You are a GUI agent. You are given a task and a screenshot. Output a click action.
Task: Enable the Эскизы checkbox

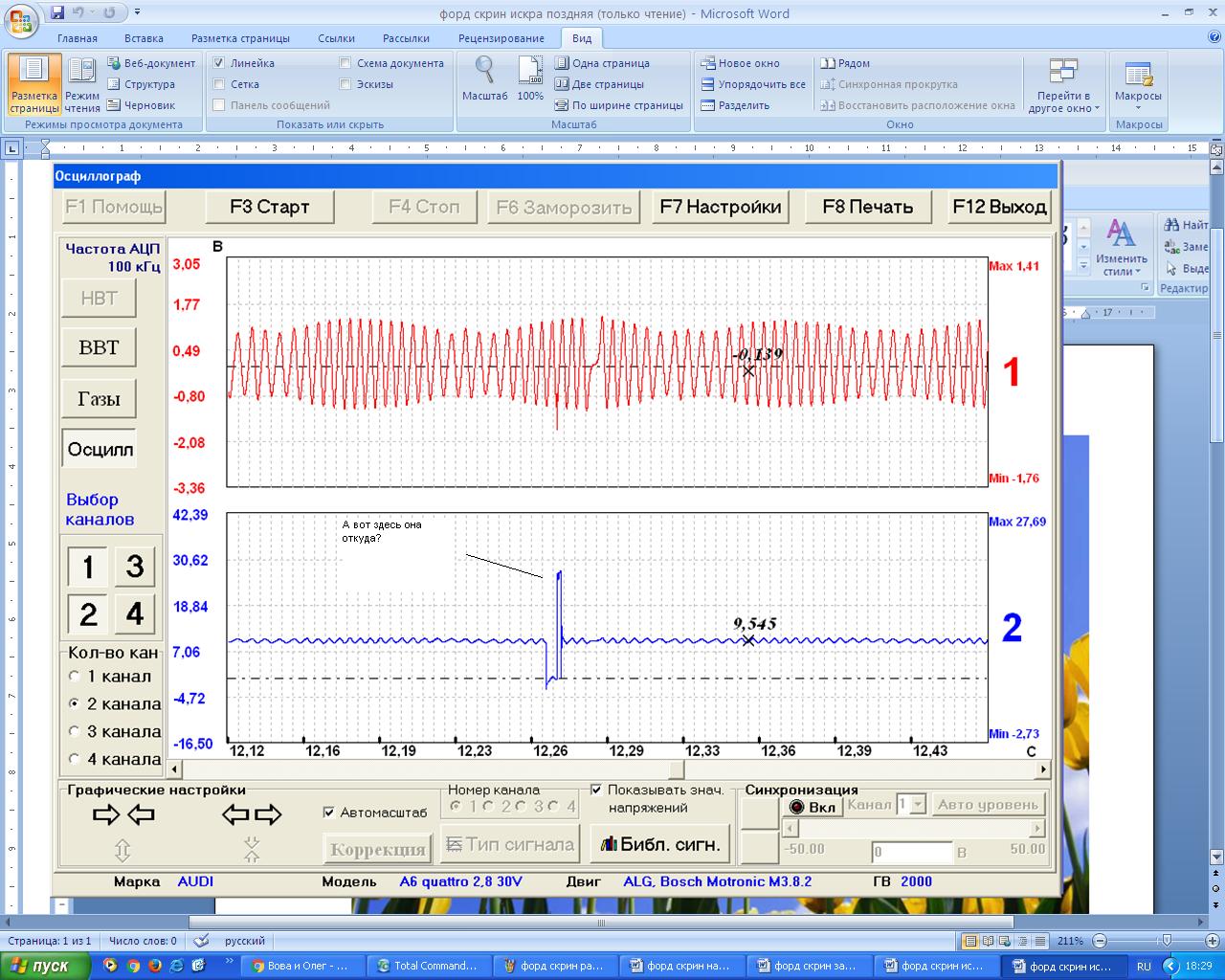tap(345, 84)
